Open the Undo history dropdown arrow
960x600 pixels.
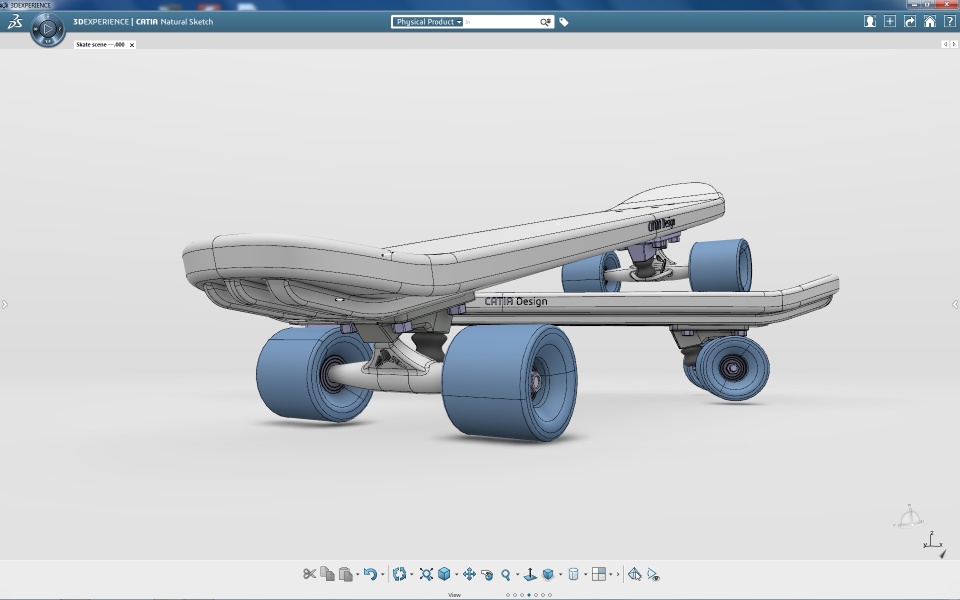point(383,574)
